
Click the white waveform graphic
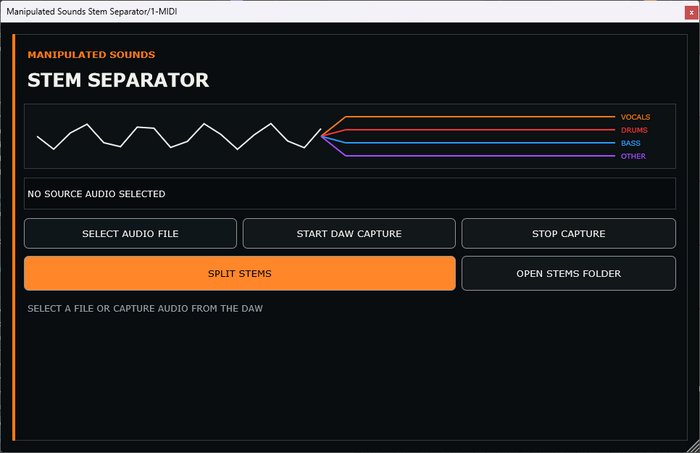pos(179,136)
